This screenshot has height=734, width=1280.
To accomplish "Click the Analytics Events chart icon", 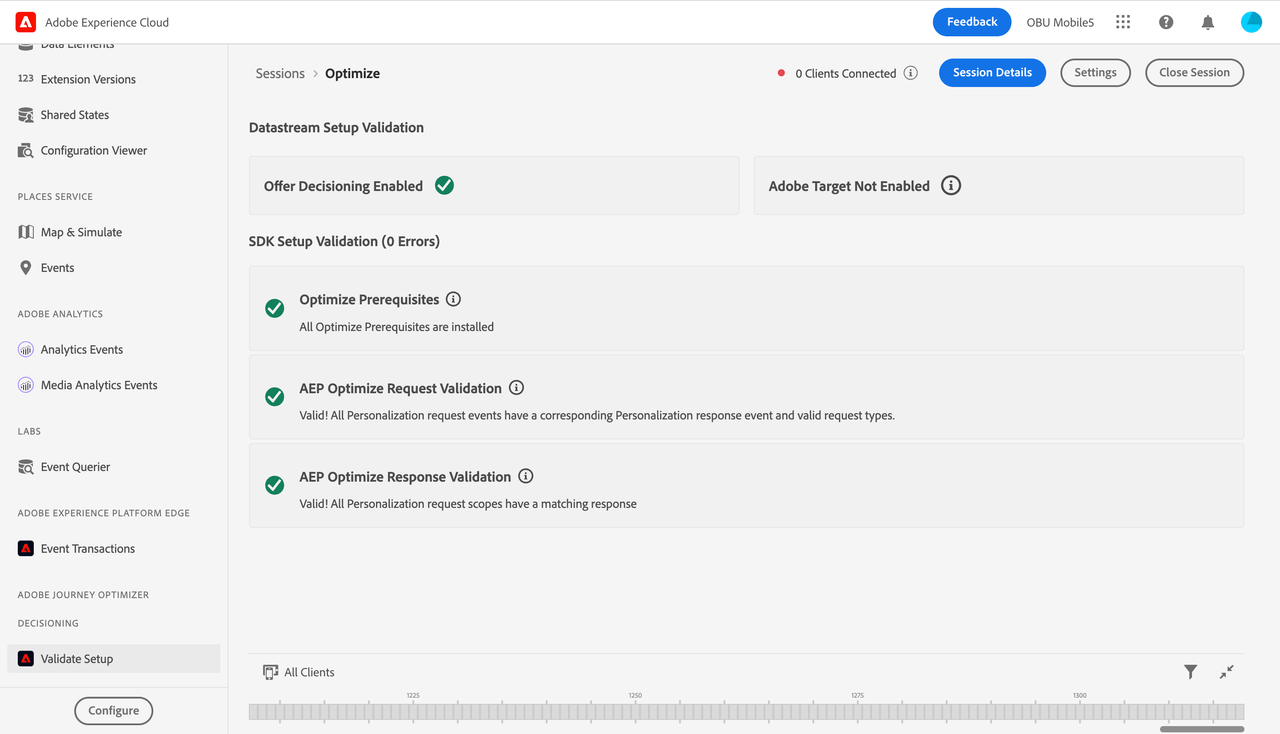I will pos(26,350).
